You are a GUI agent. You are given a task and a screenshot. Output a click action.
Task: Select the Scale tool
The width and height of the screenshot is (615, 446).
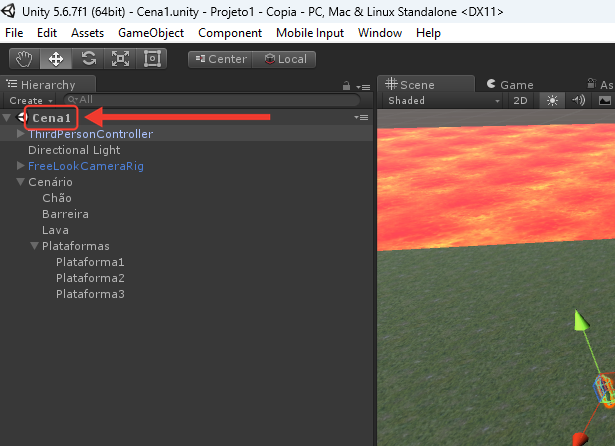120,59
